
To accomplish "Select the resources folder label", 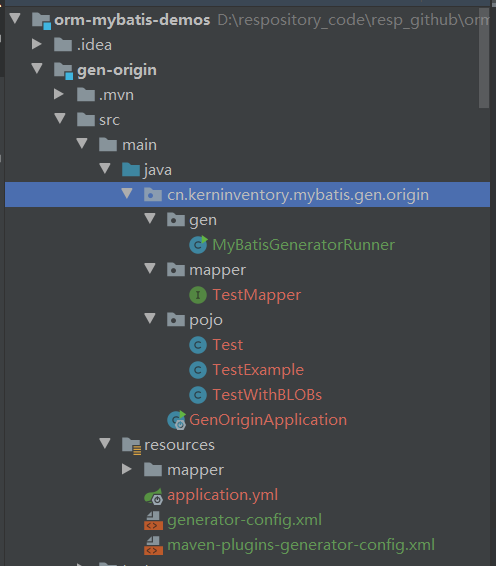I will [179, 445].
